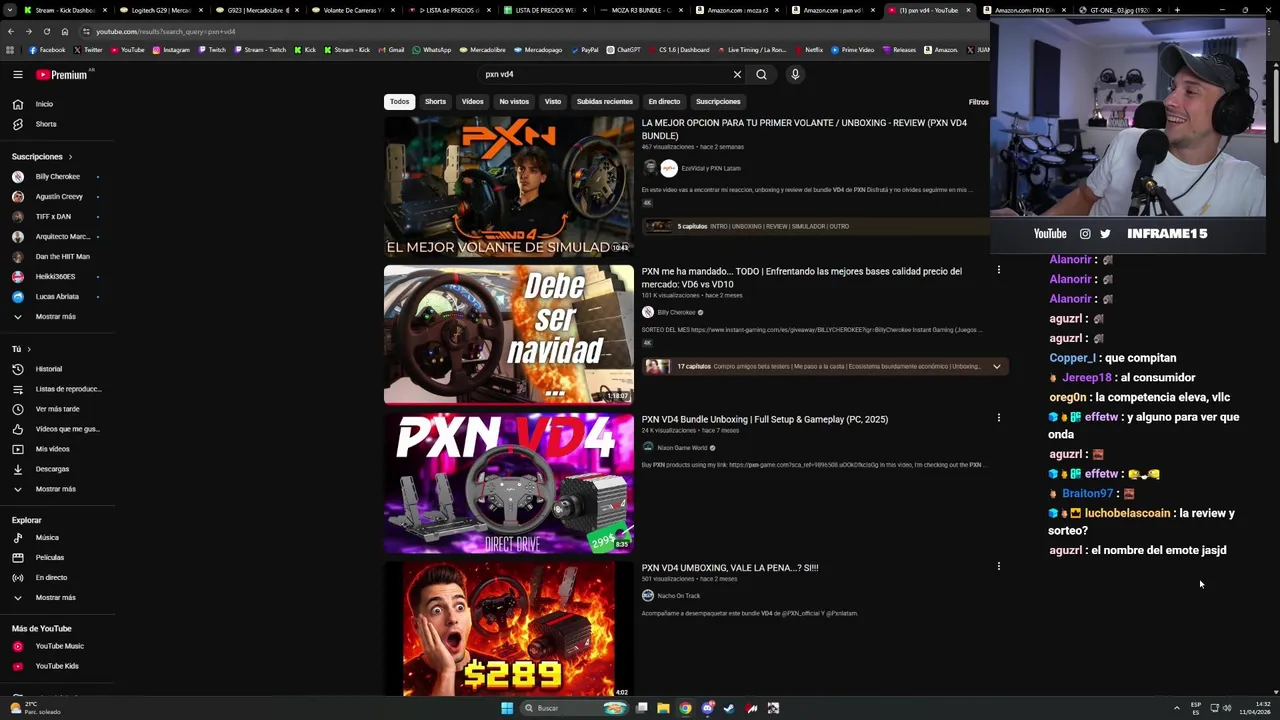Viewport: 1280px width, 720px height.
Task: Expand Mostrar más below Descargas
Action: coord(55,489)
